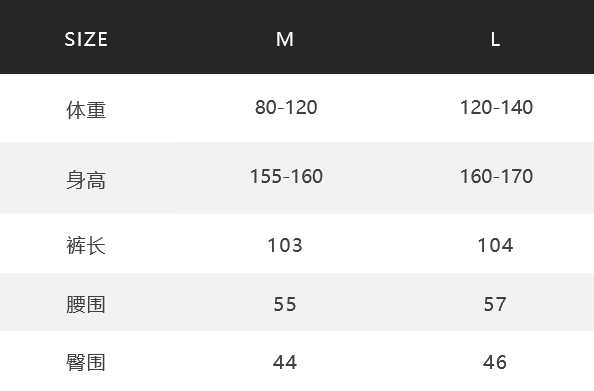The height and width of the screenshot is (391, 594).
Task: Select the 103 pants length value
Action: [x=285, y=245]
